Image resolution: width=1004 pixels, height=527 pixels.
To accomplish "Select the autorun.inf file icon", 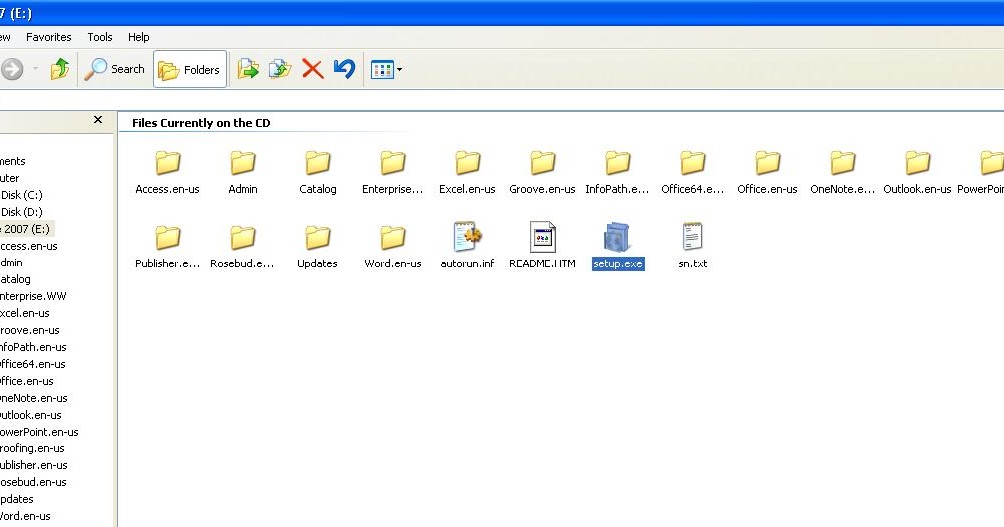I will click(x=467, y=237).
